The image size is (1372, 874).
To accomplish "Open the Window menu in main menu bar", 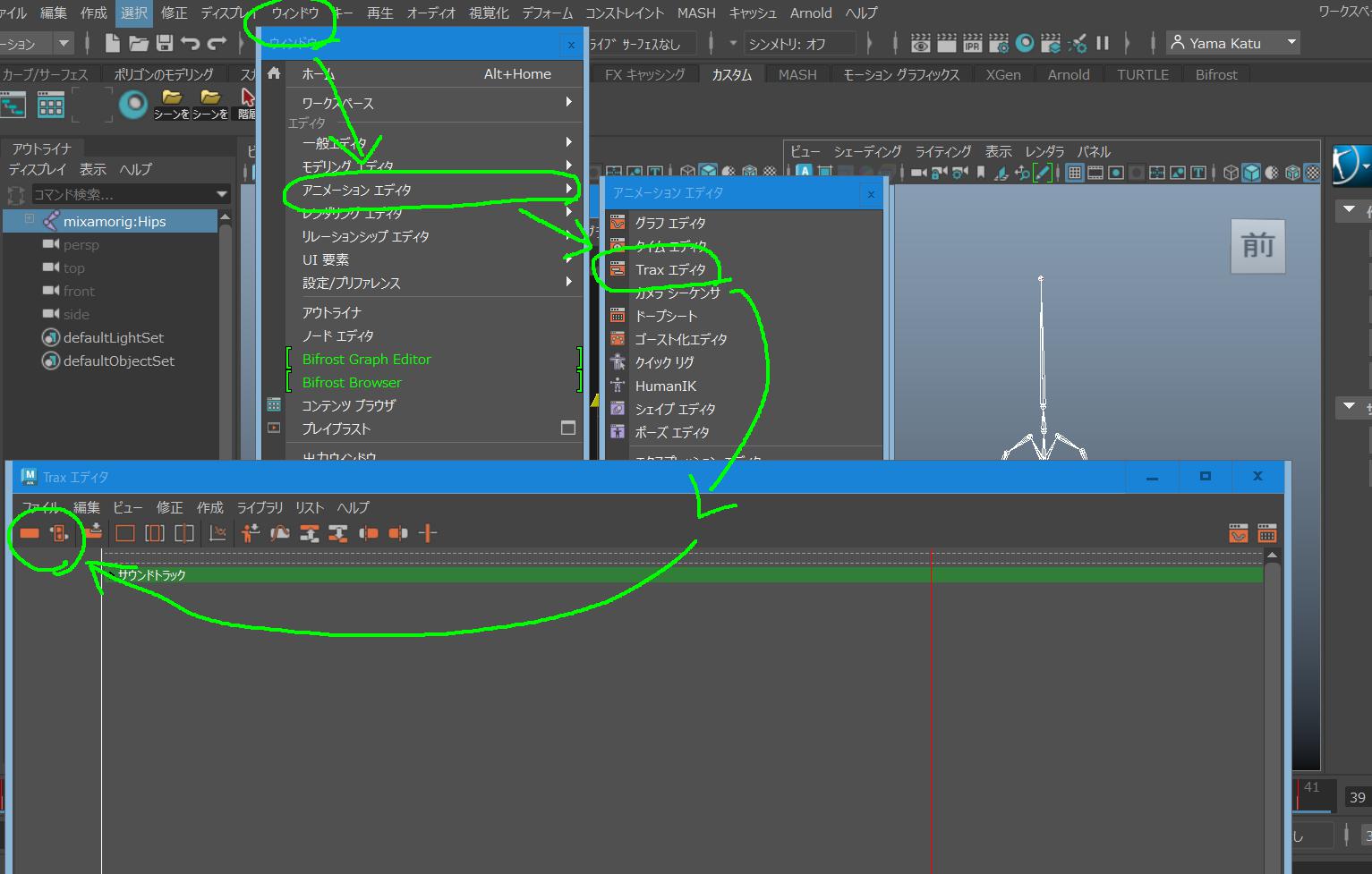I will tap(294, 13).
